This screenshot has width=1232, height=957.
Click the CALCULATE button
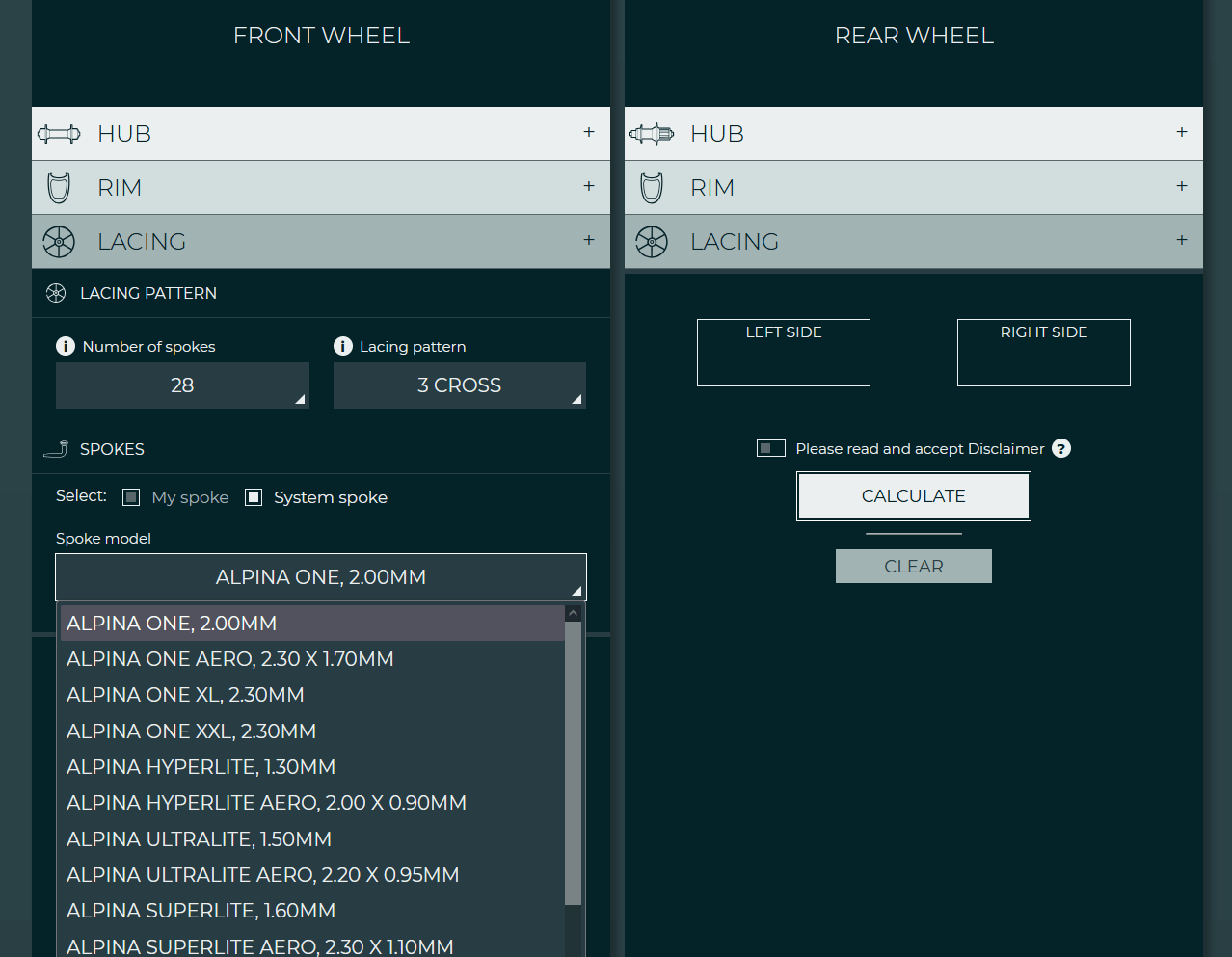point(914,496)
